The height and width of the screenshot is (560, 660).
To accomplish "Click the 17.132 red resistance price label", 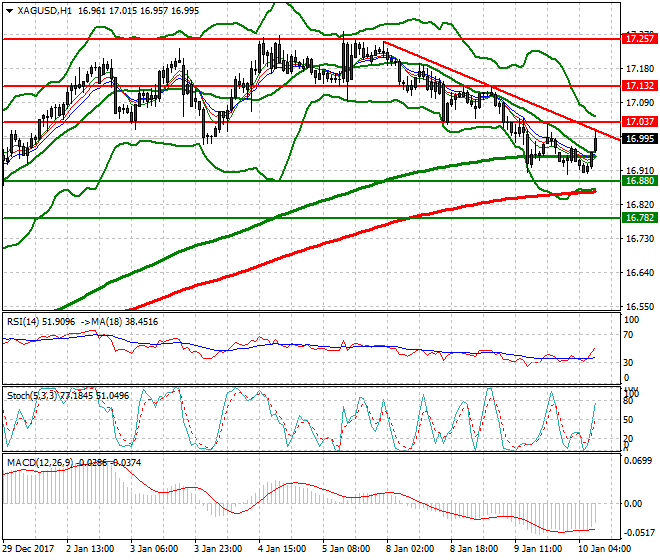I will click(640, 86).
